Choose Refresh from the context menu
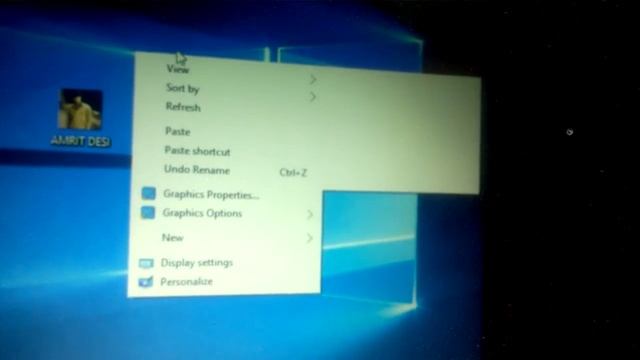The width and height of the screenshot is (640, 360). (183, 107)
